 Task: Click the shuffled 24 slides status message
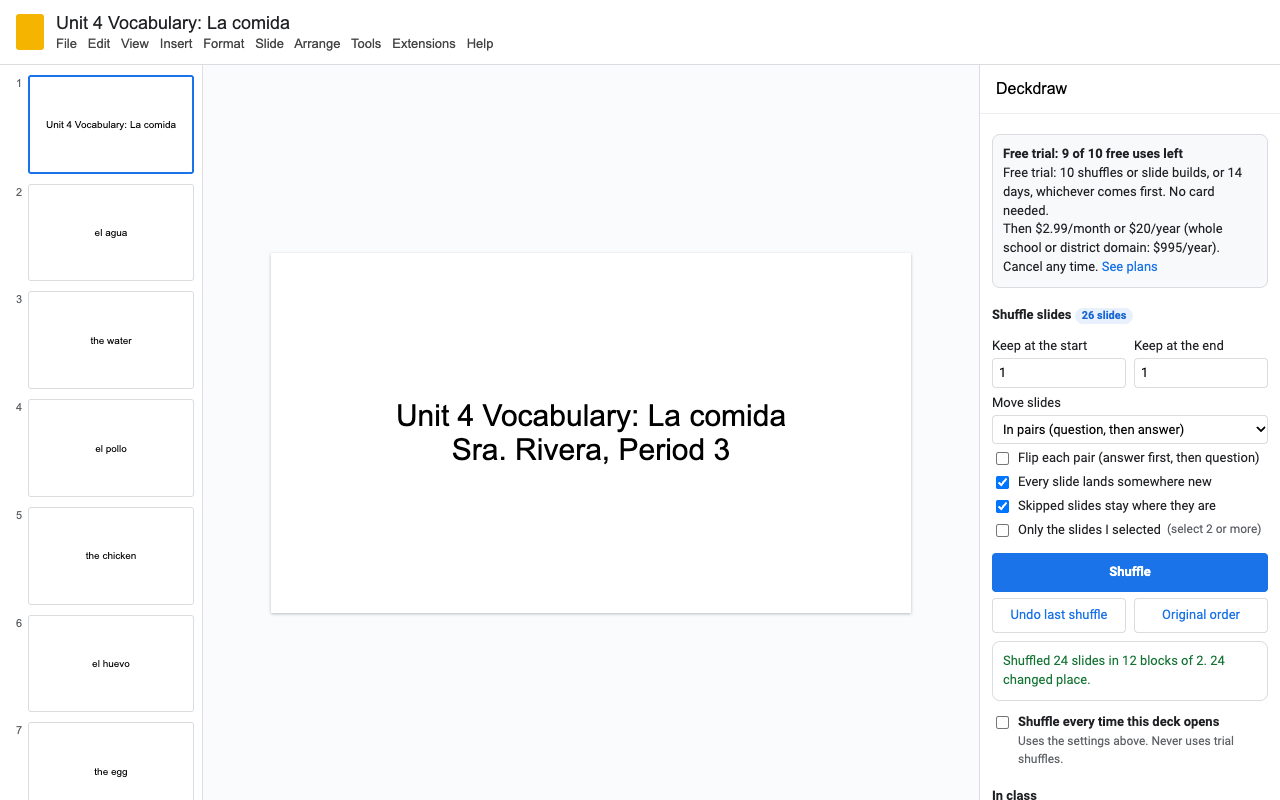[x=1130, y=670]
